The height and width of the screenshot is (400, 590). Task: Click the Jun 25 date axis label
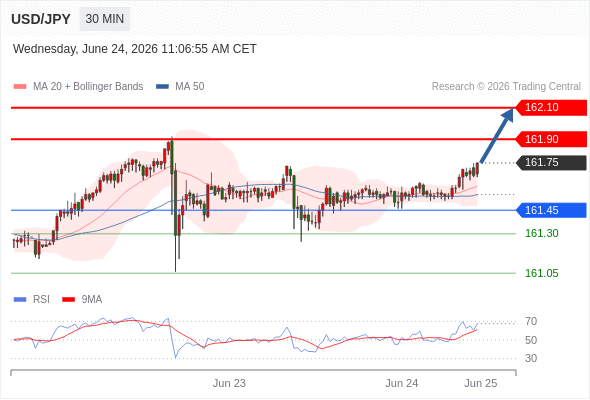(x=481, y=383)
